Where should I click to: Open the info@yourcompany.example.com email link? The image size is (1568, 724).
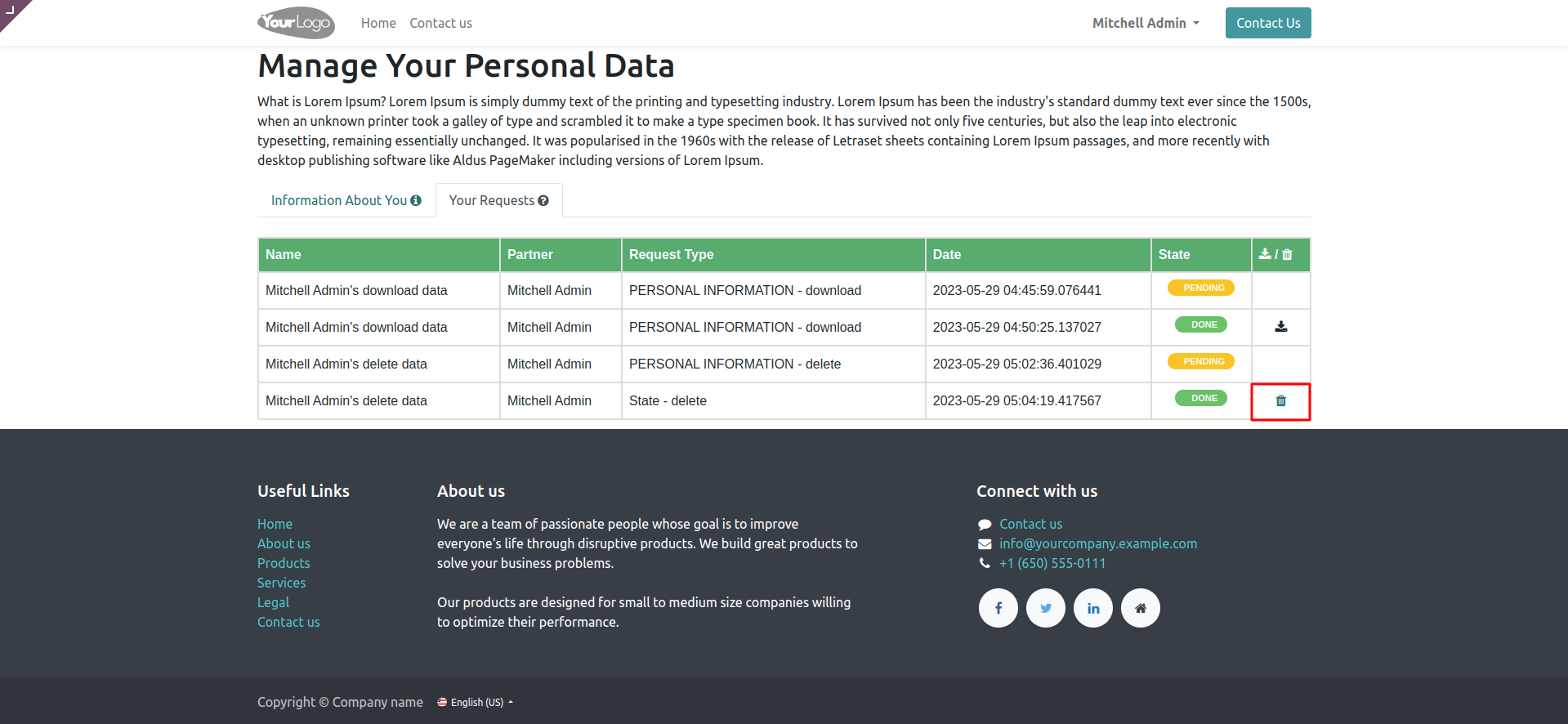click(1097, 543)
